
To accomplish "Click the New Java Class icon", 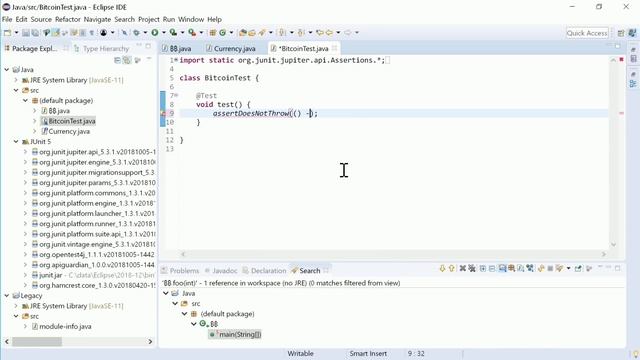I will [x=222, y=33].
